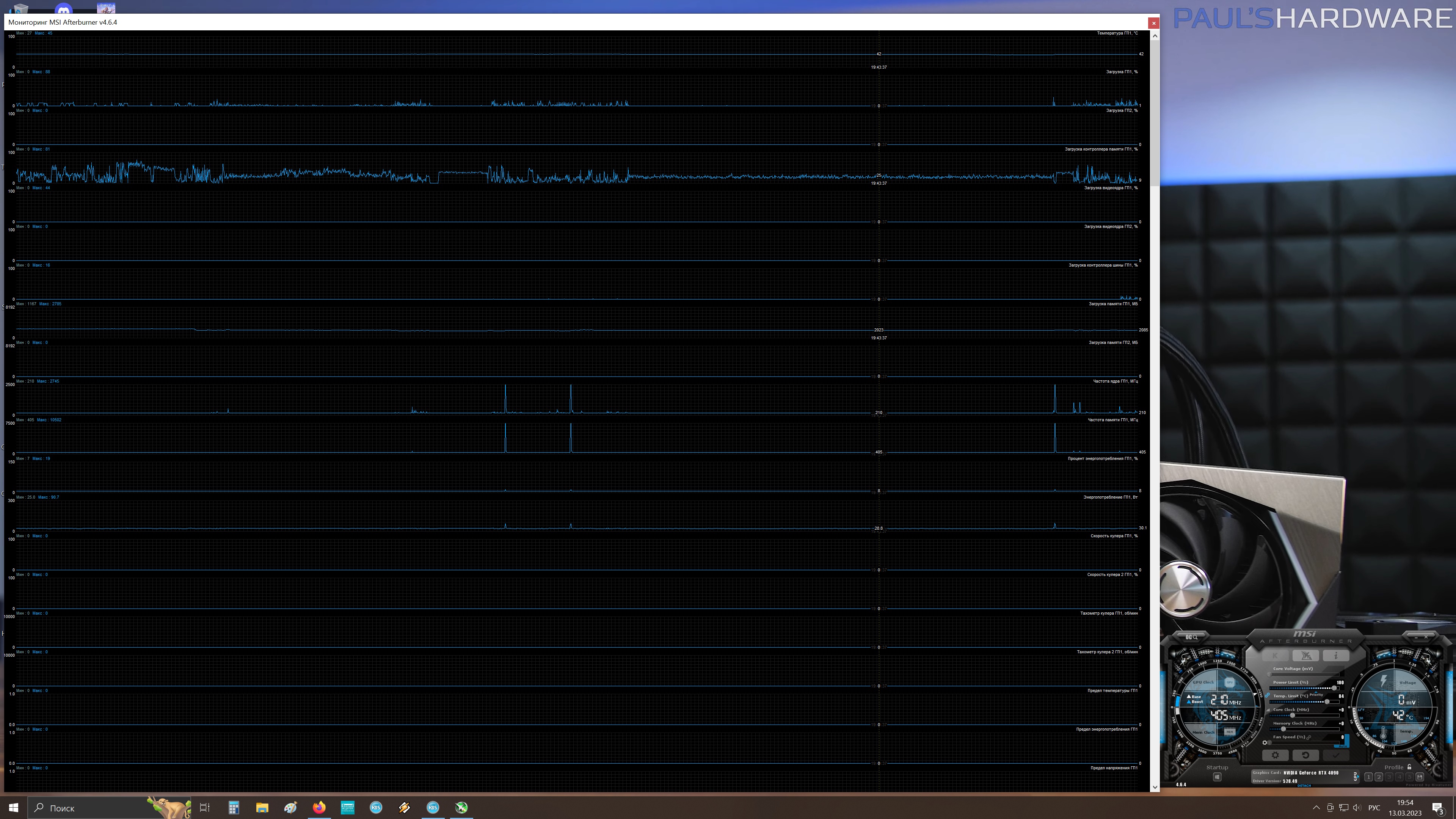Select profile slot 2
Viewport: 1456px width, 819px height.
tap(1379, 777)
